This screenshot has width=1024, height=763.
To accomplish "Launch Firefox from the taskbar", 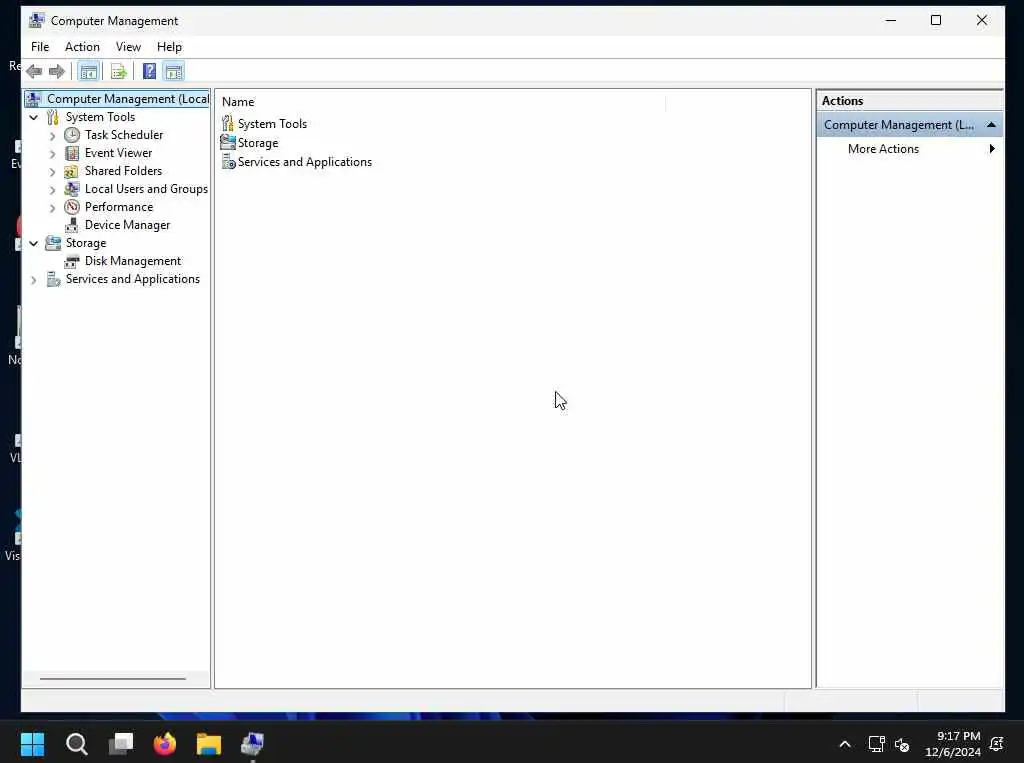I will tap(165, 743).
